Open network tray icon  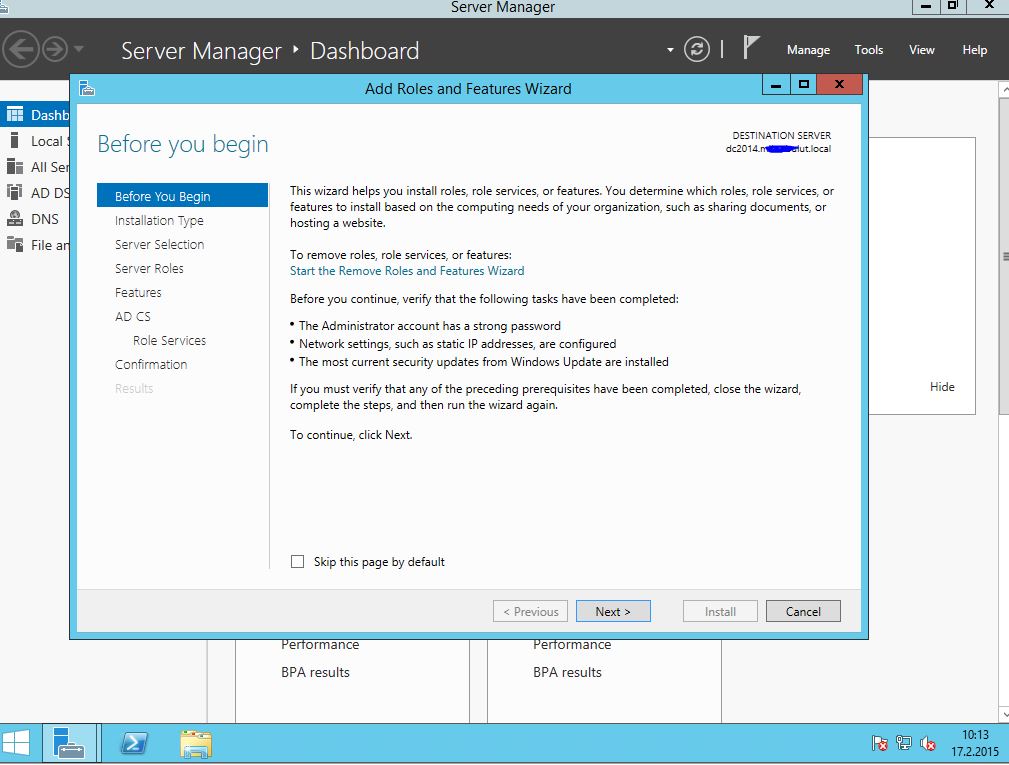[x=904, y=744]
